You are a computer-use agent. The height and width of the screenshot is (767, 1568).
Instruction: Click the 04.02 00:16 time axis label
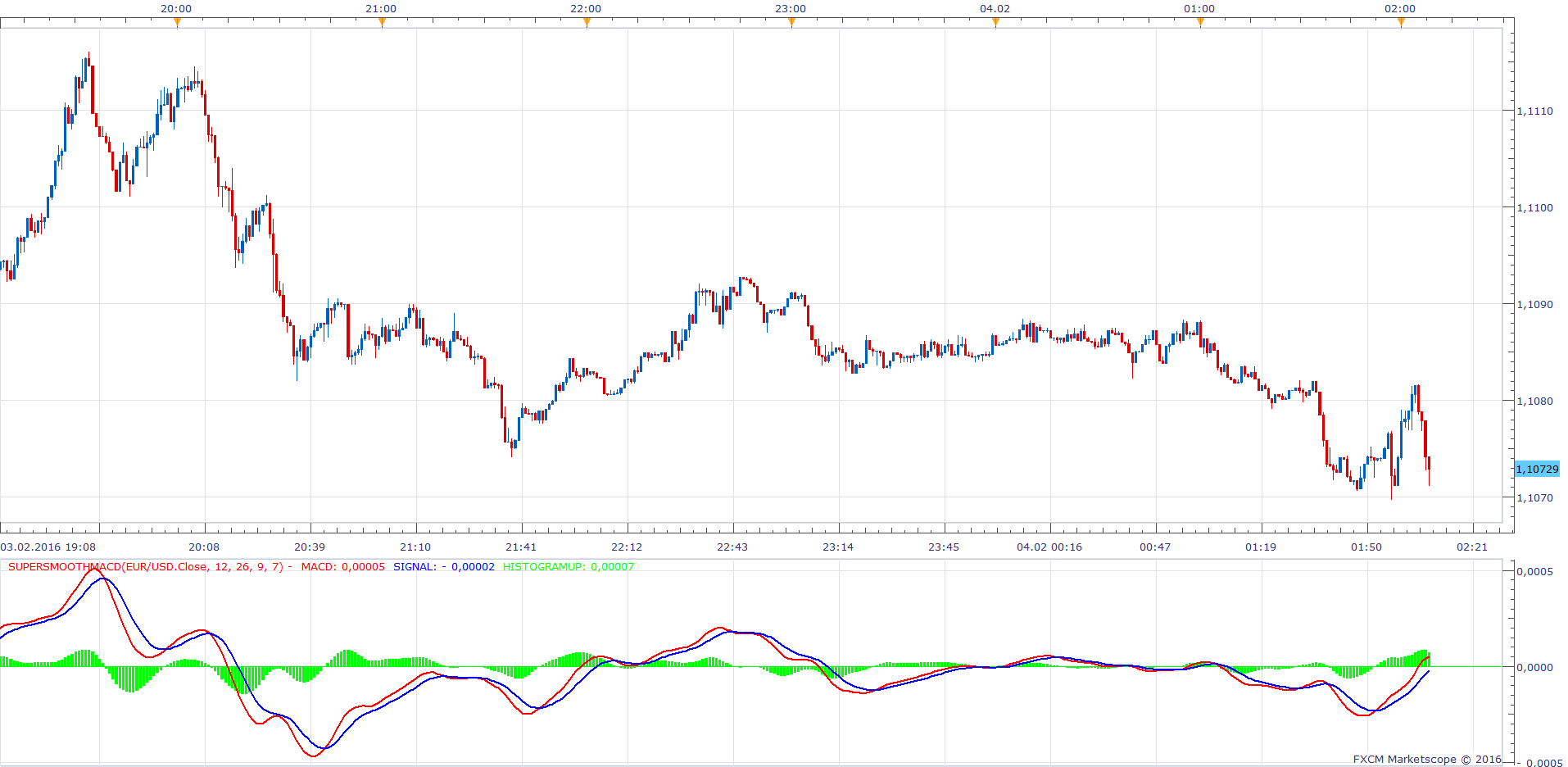coord(1049,547)
